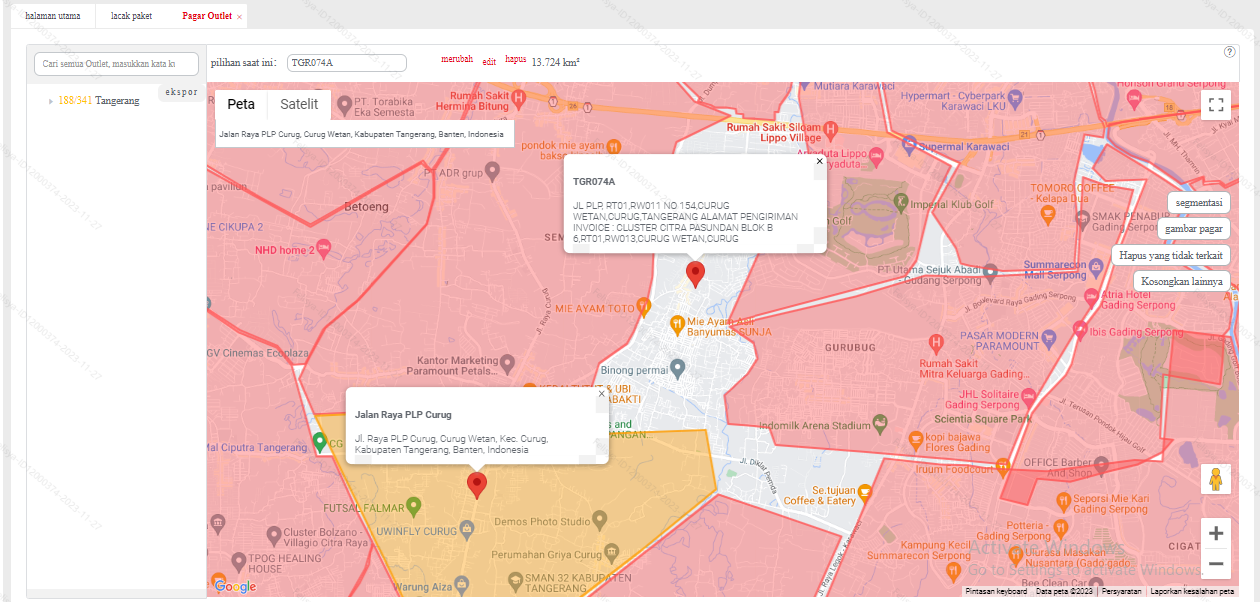Click the Google logo on map

click(236, 587)
